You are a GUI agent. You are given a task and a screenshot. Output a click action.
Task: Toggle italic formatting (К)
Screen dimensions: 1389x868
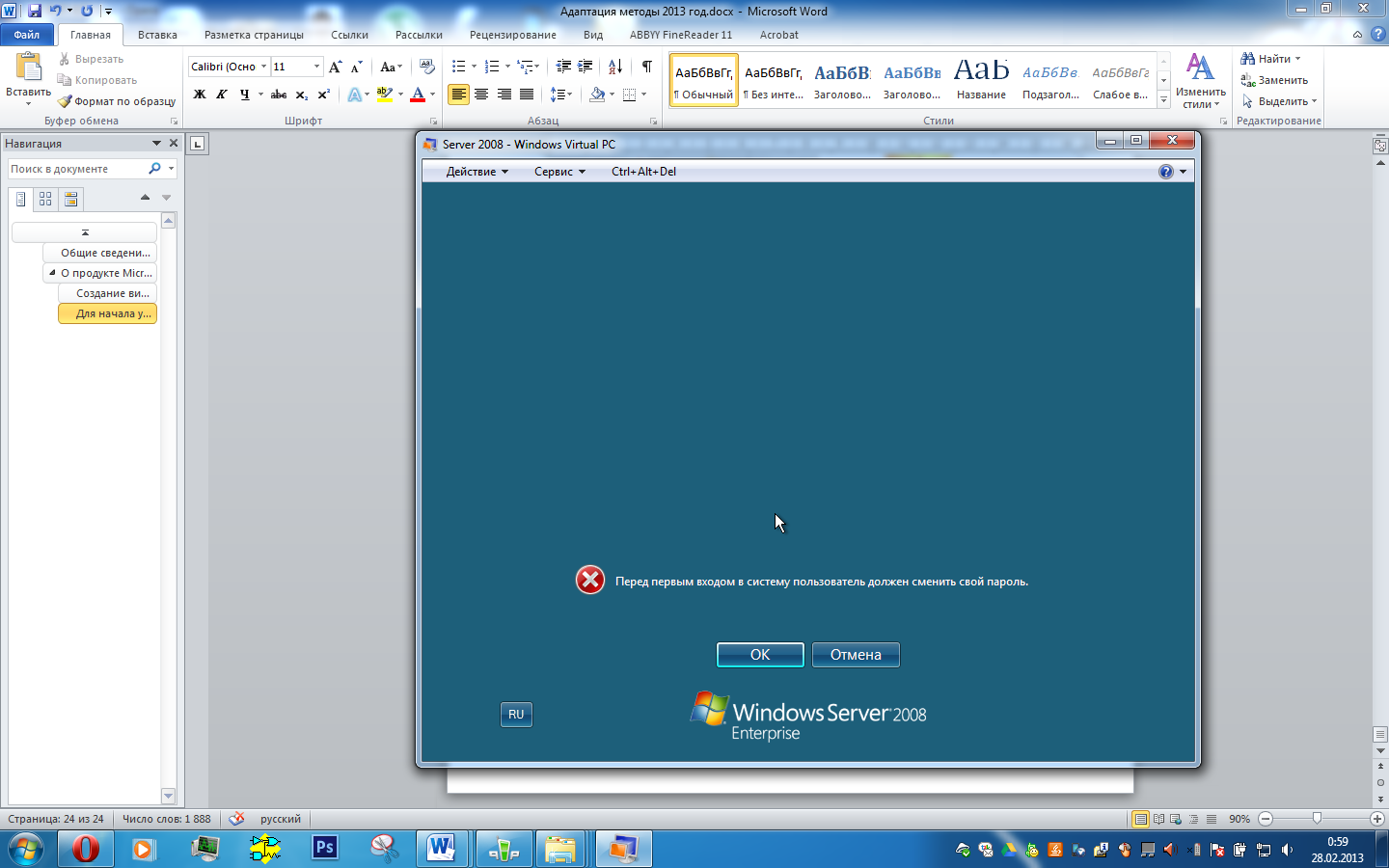[222, 95]
